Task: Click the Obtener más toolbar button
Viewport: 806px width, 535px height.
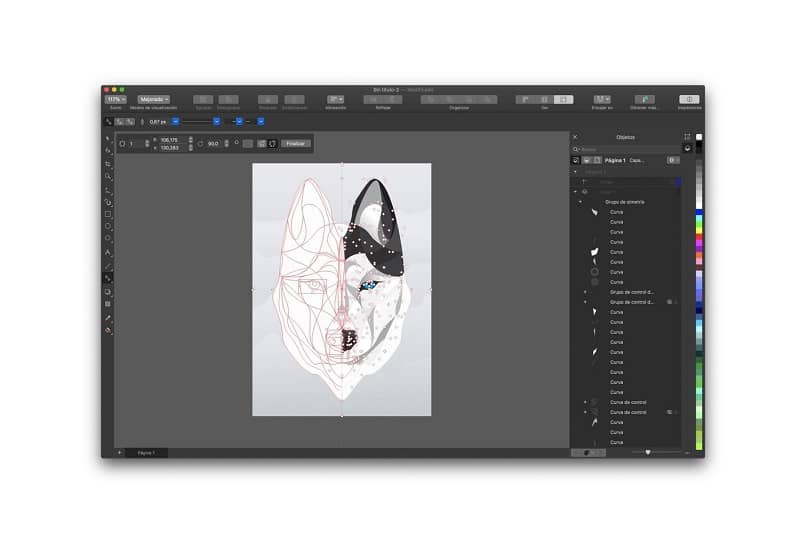Action: click(645, 100)
